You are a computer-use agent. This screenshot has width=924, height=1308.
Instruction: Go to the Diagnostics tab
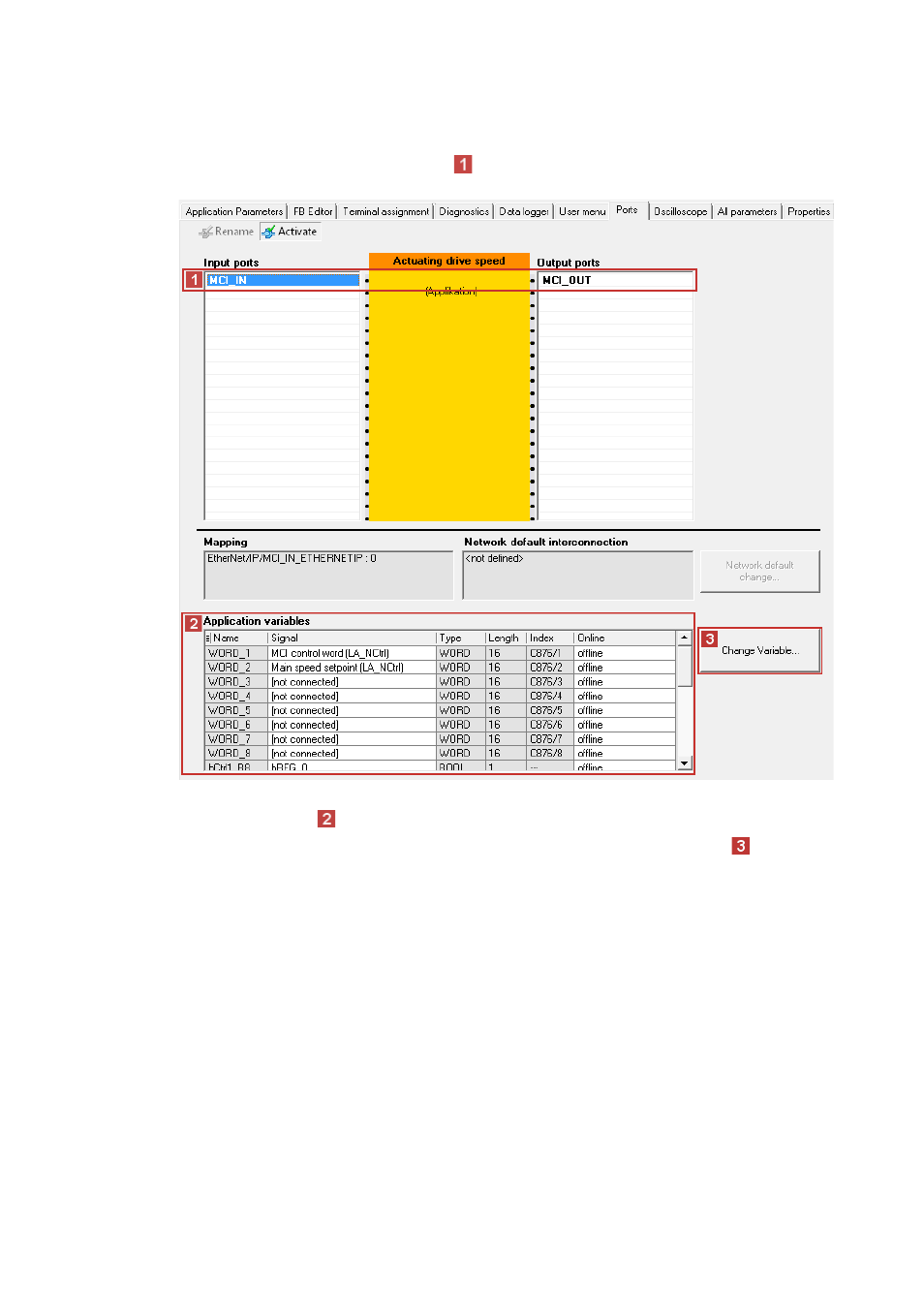coord(464,211)
